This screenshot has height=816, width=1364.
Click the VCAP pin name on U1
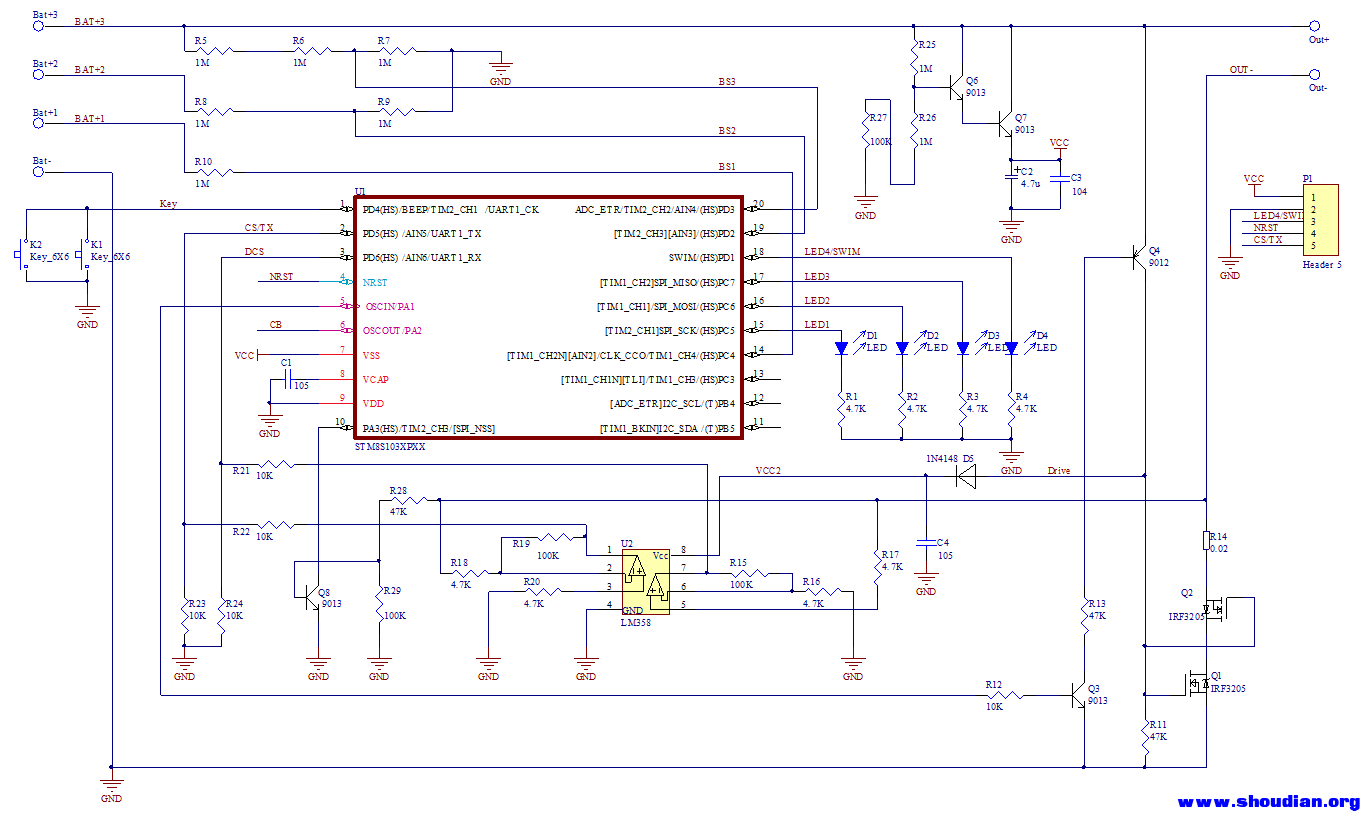375,380
